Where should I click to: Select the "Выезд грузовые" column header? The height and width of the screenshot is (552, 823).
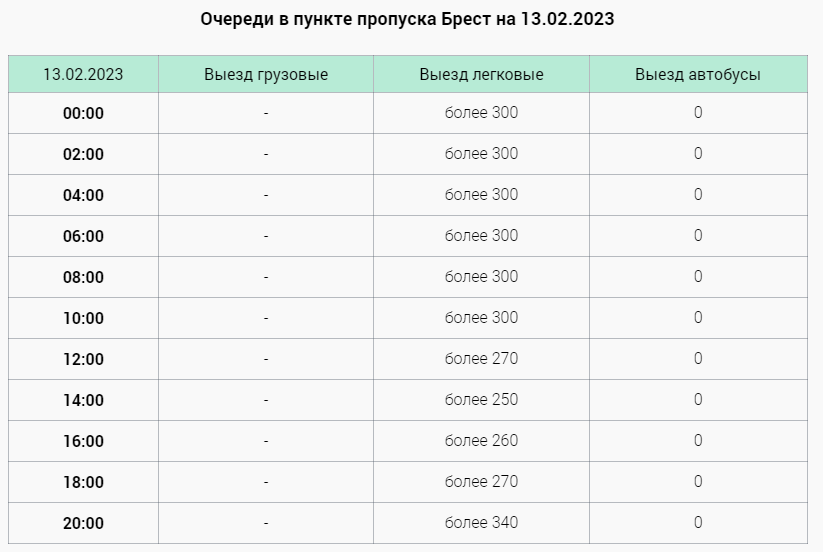(x=266, y=74)
